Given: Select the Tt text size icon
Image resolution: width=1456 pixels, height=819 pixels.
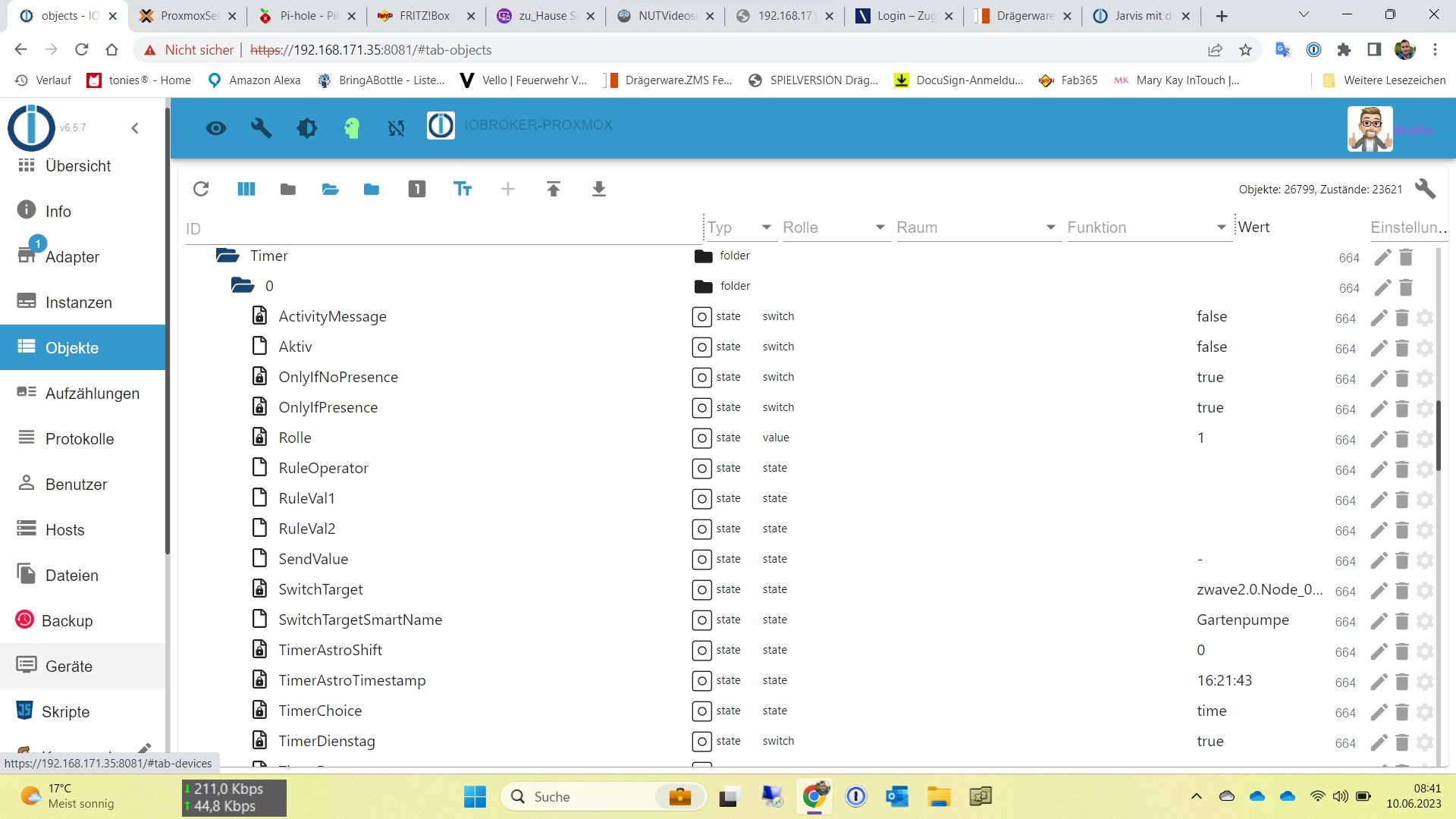Looking at the screenshot, I should (463, 189).
